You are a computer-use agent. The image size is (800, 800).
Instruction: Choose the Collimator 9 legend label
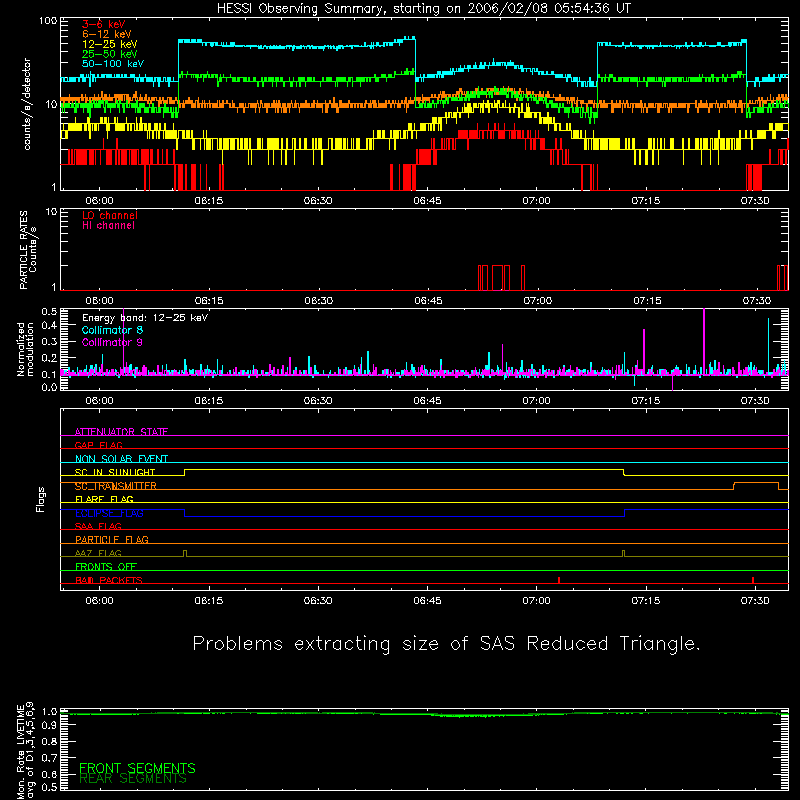(112, 342)
